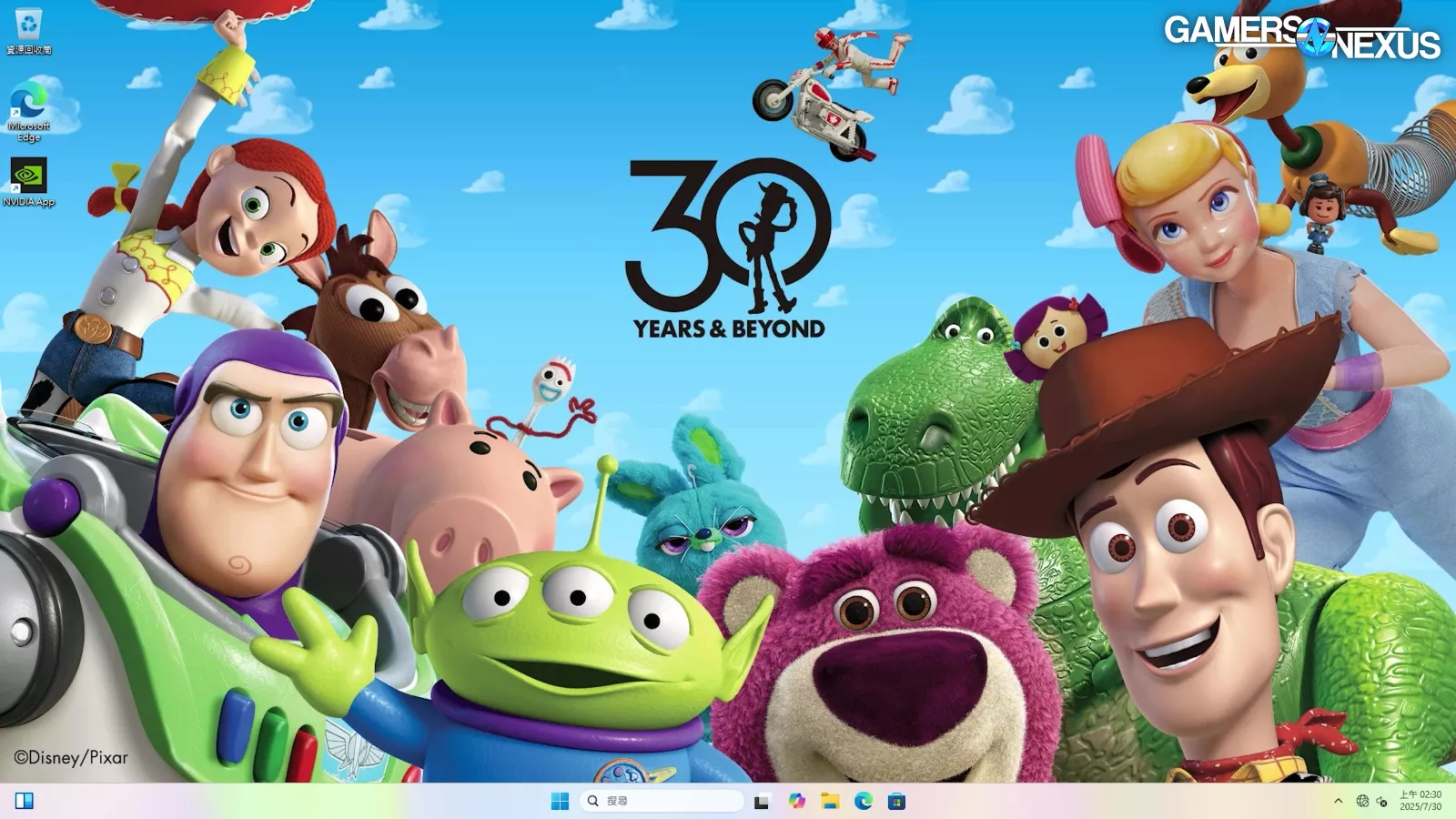Click the muted speaker volume icon
The height and width of the screenshot is (819, 1456).
pyautogui.click(x=1382, y=802)
